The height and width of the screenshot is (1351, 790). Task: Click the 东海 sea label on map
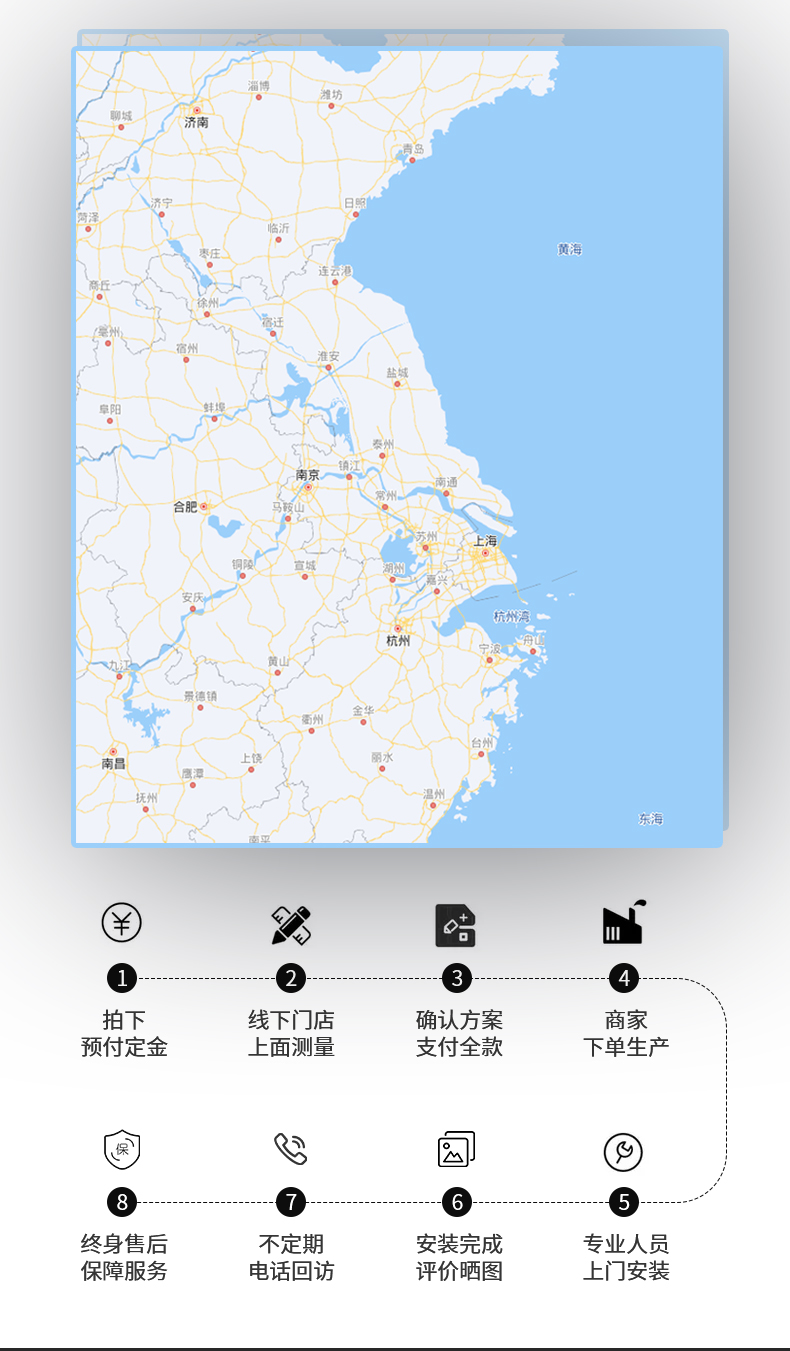pyautogui.click(x=651, y=819)
